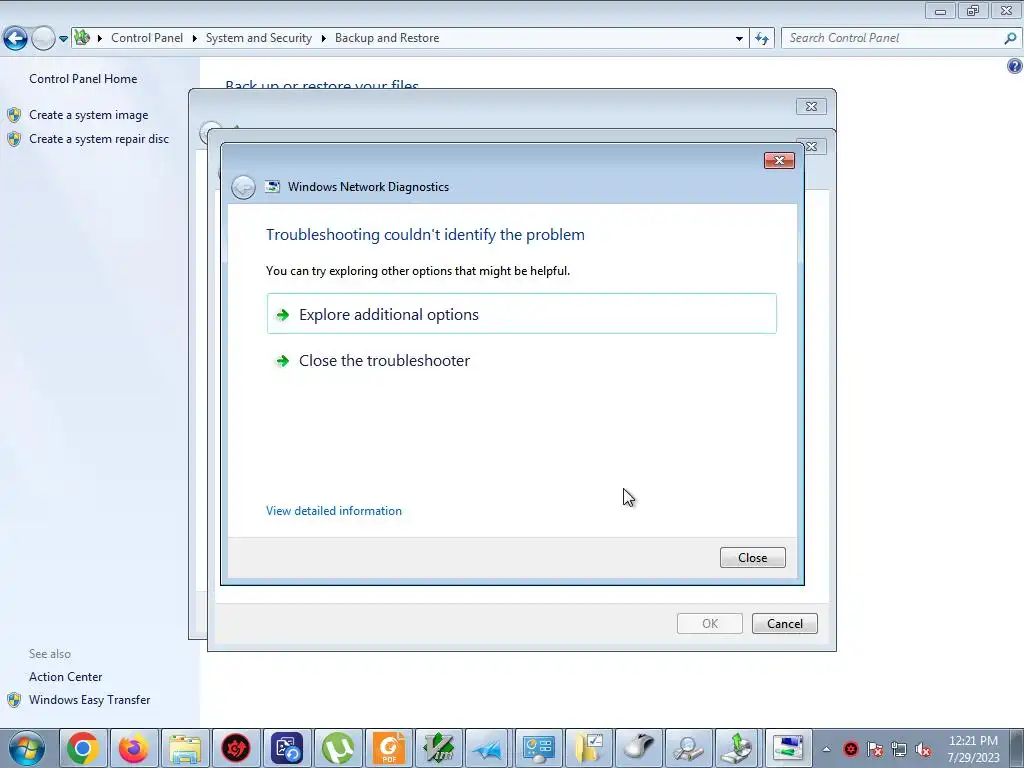Image resolution: width=1024 pixels, height=768 pixels.
Task: Click the search magnifier icon
Action: 1010,39
